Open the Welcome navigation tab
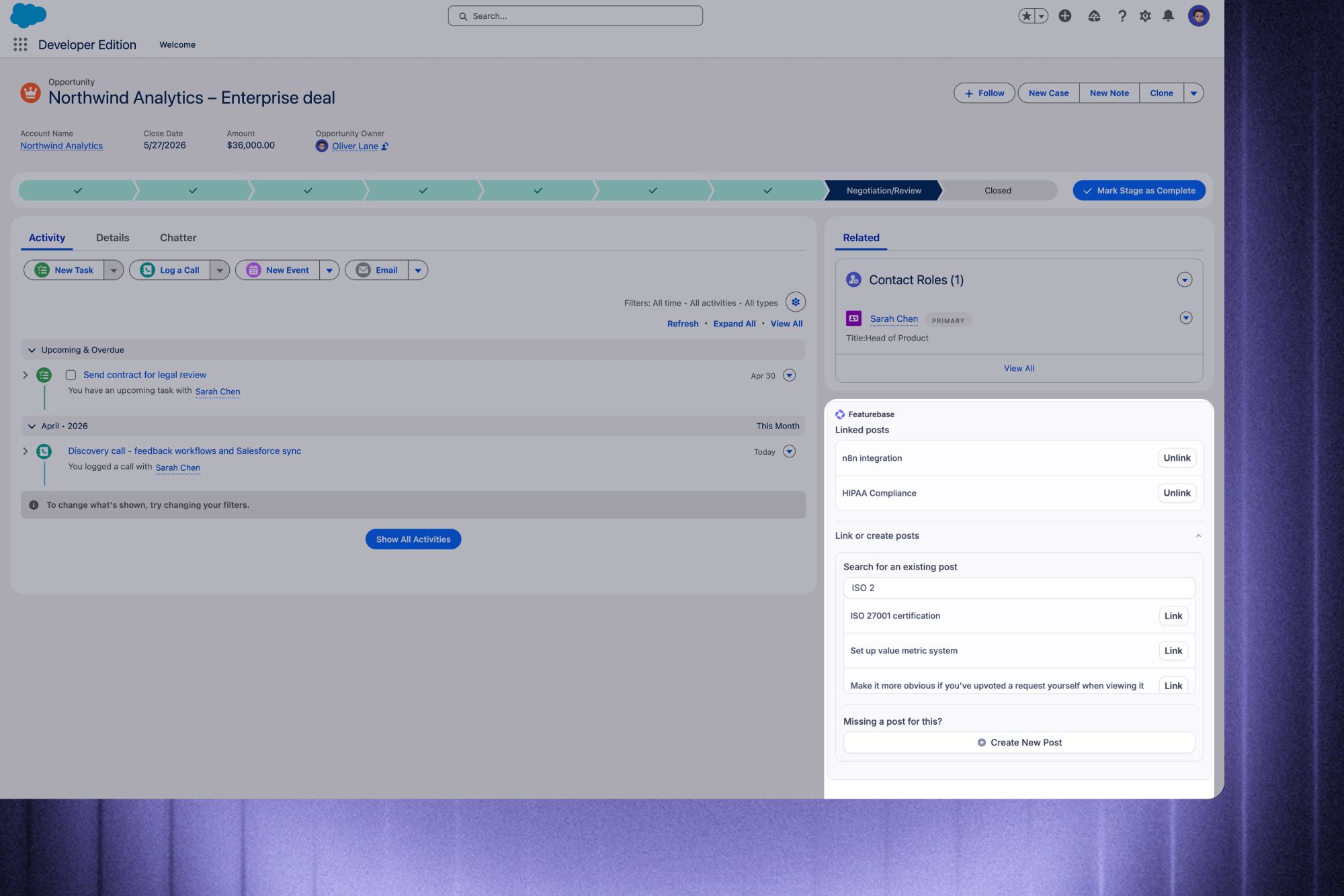 177,45
